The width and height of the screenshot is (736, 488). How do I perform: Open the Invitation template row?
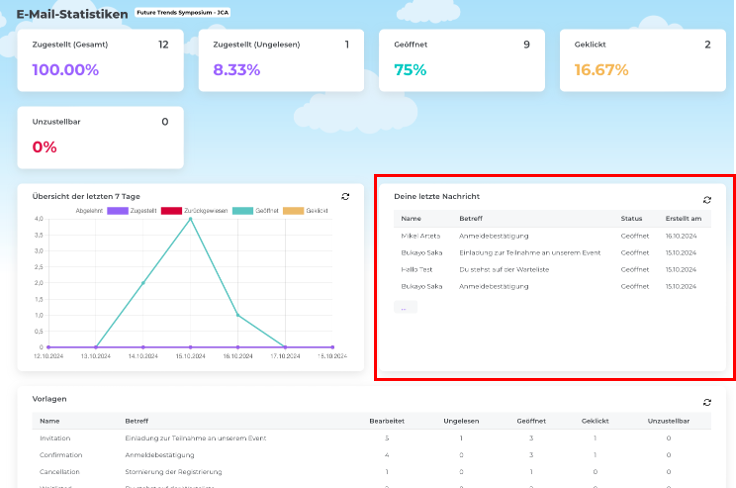(371, 438)
